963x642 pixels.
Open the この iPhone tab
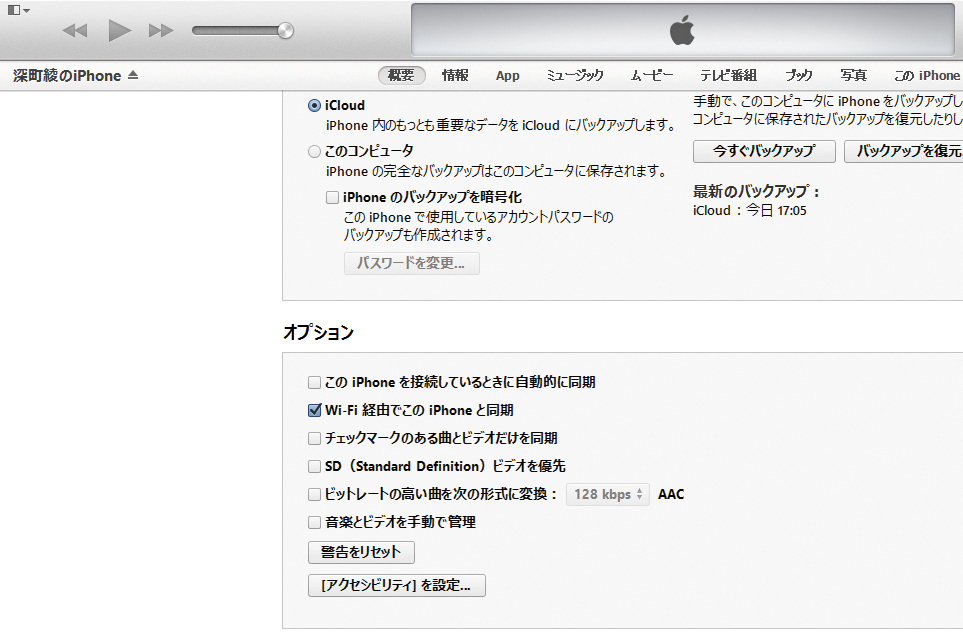point(927,75)
